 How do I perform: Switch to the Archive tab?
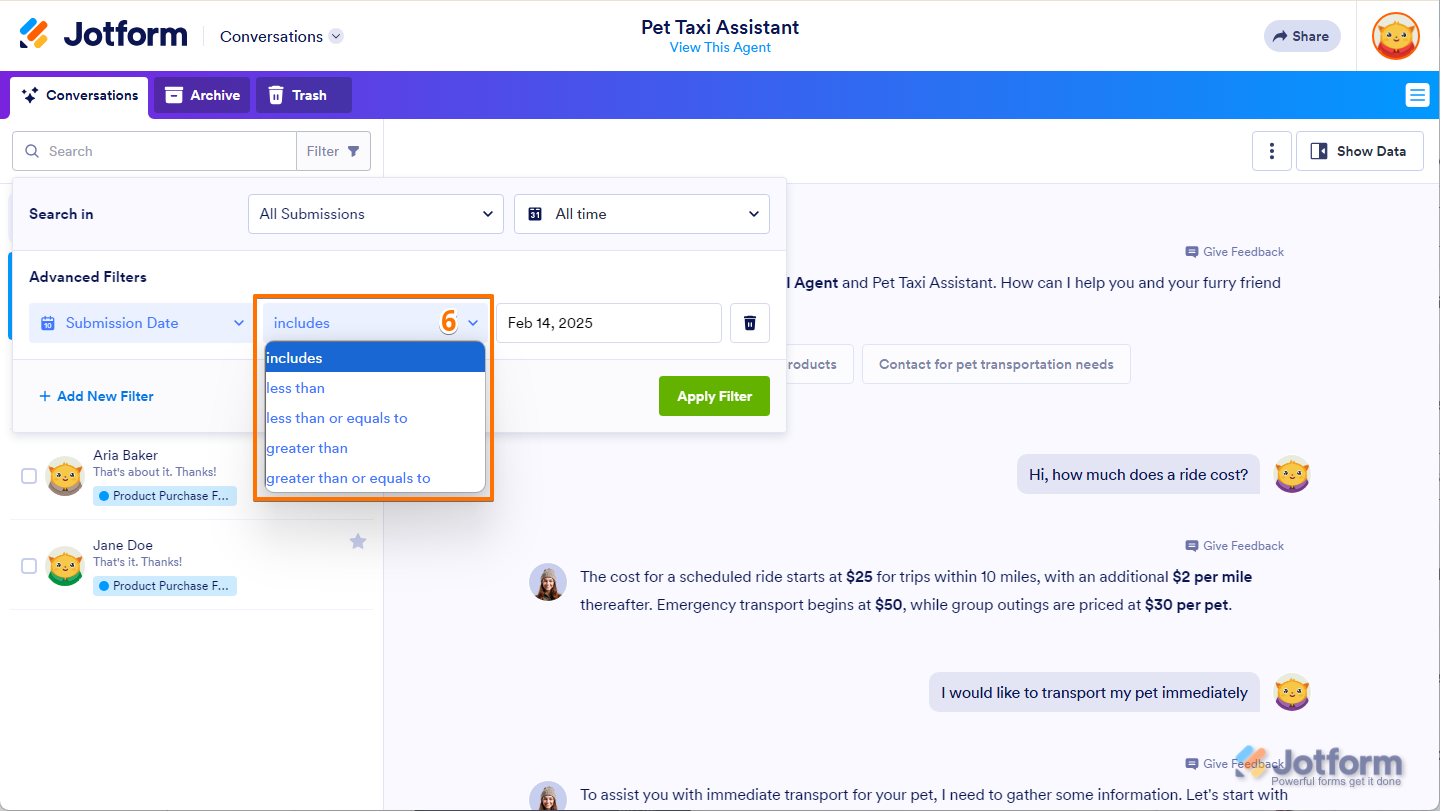tap(202, 95)
